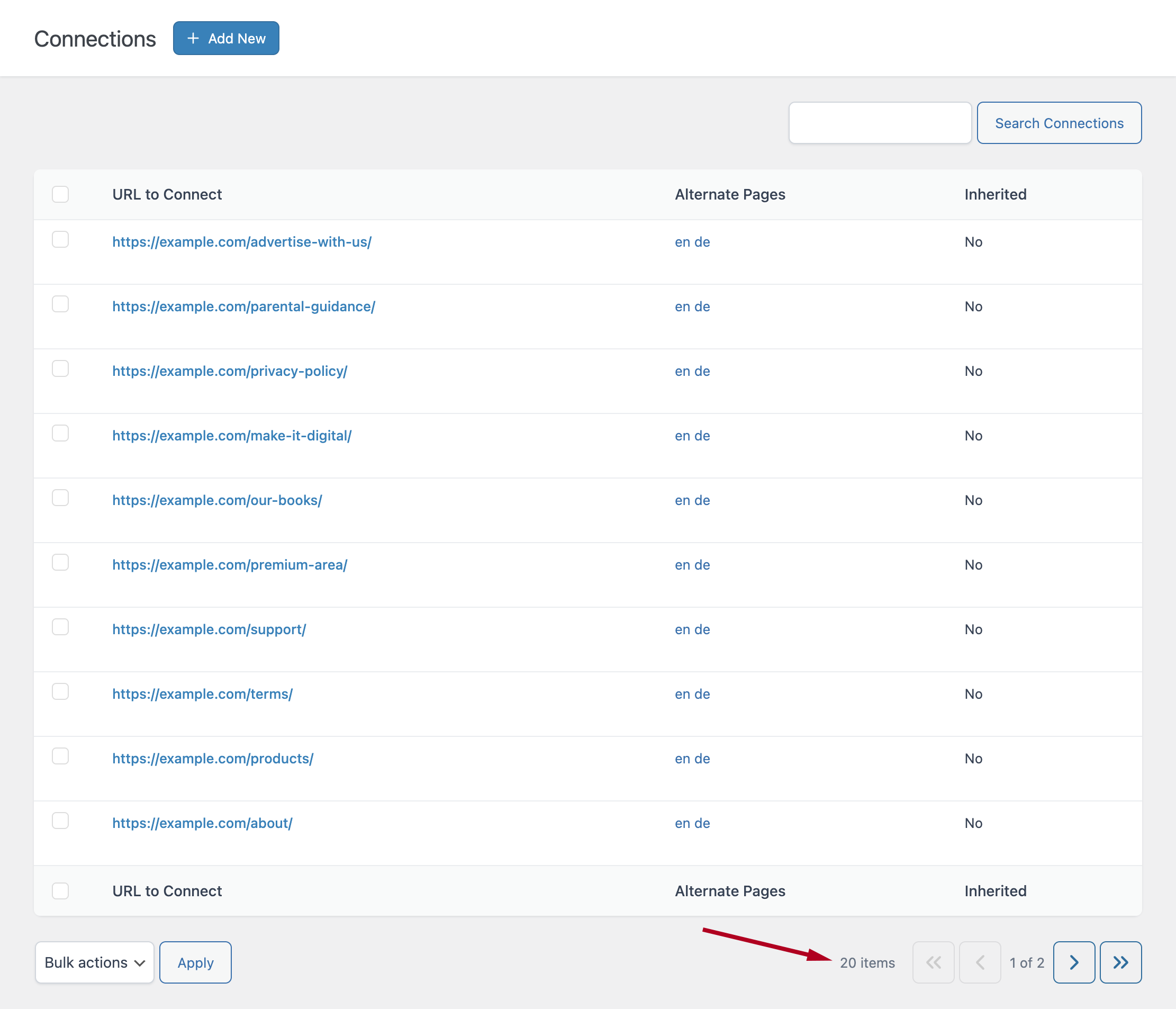Click the Apply button

195,962
